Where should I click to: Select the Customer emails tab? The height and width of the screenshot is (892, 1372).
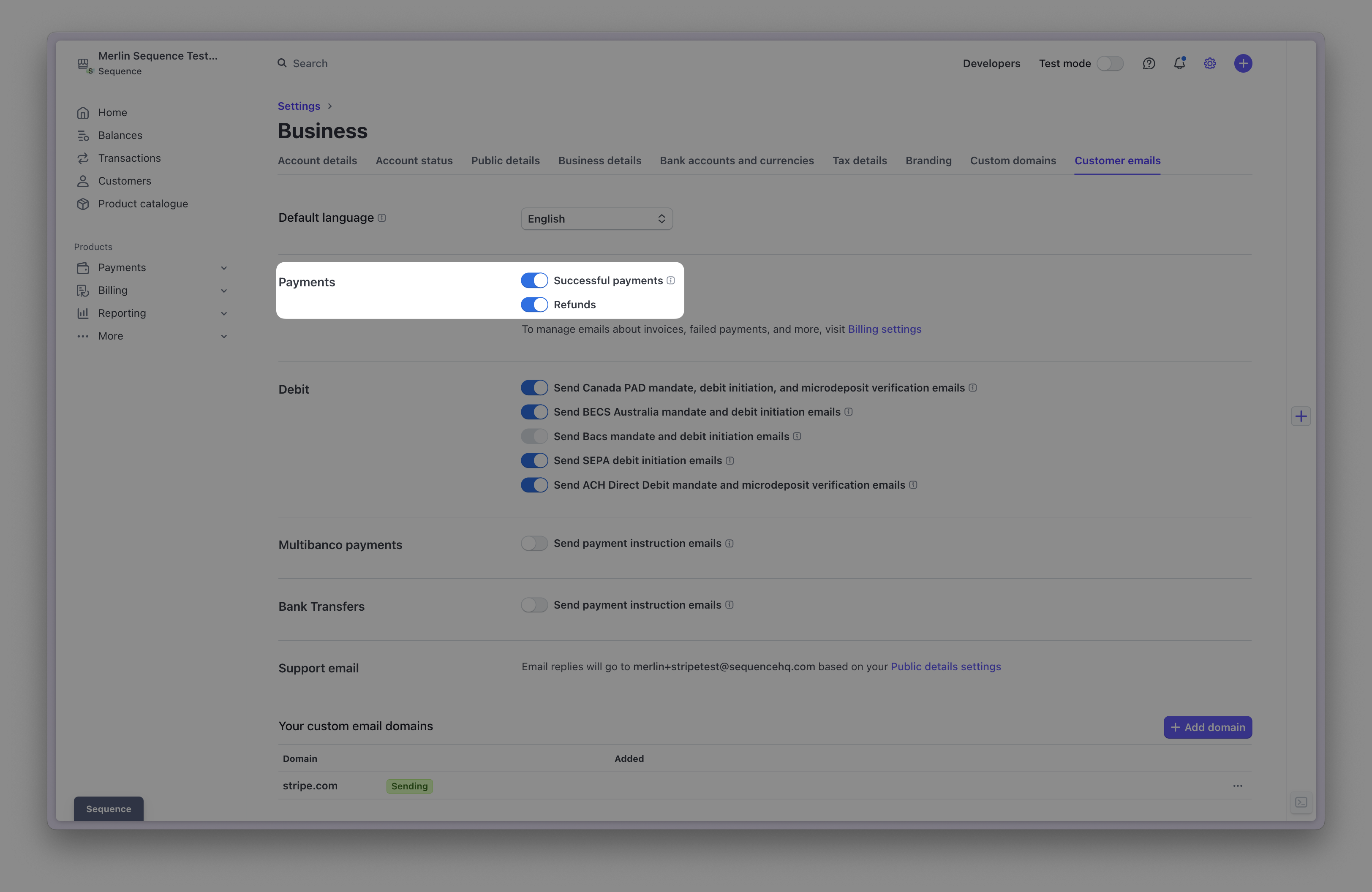(x=1117, y=161)
